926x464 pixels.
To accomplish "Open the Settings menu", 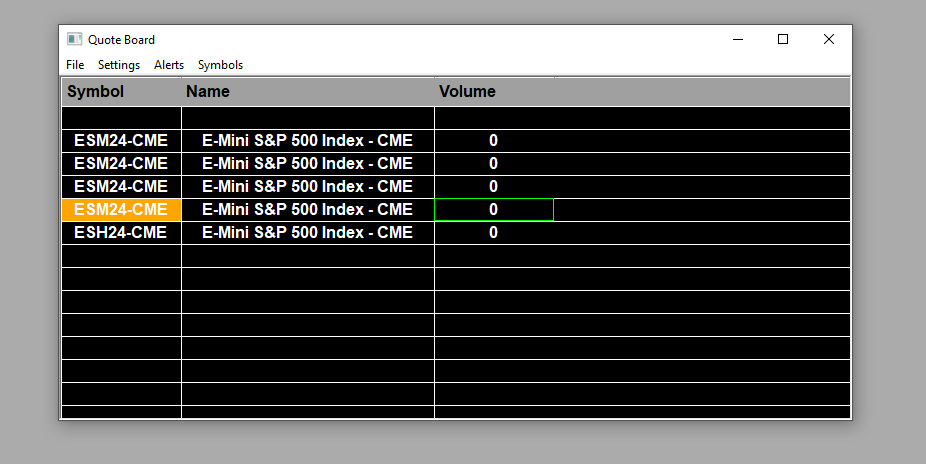I will (119, 65).
